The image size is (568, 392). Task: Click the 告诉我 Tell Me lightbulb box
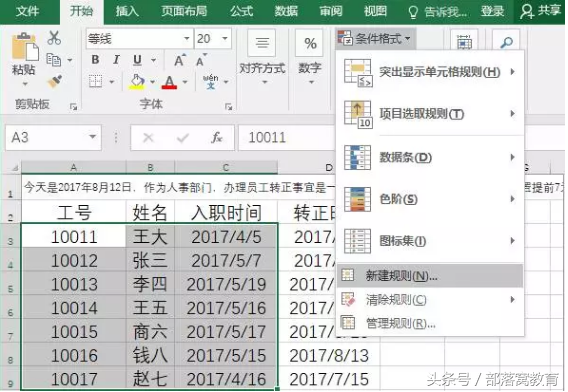point(438,12)
